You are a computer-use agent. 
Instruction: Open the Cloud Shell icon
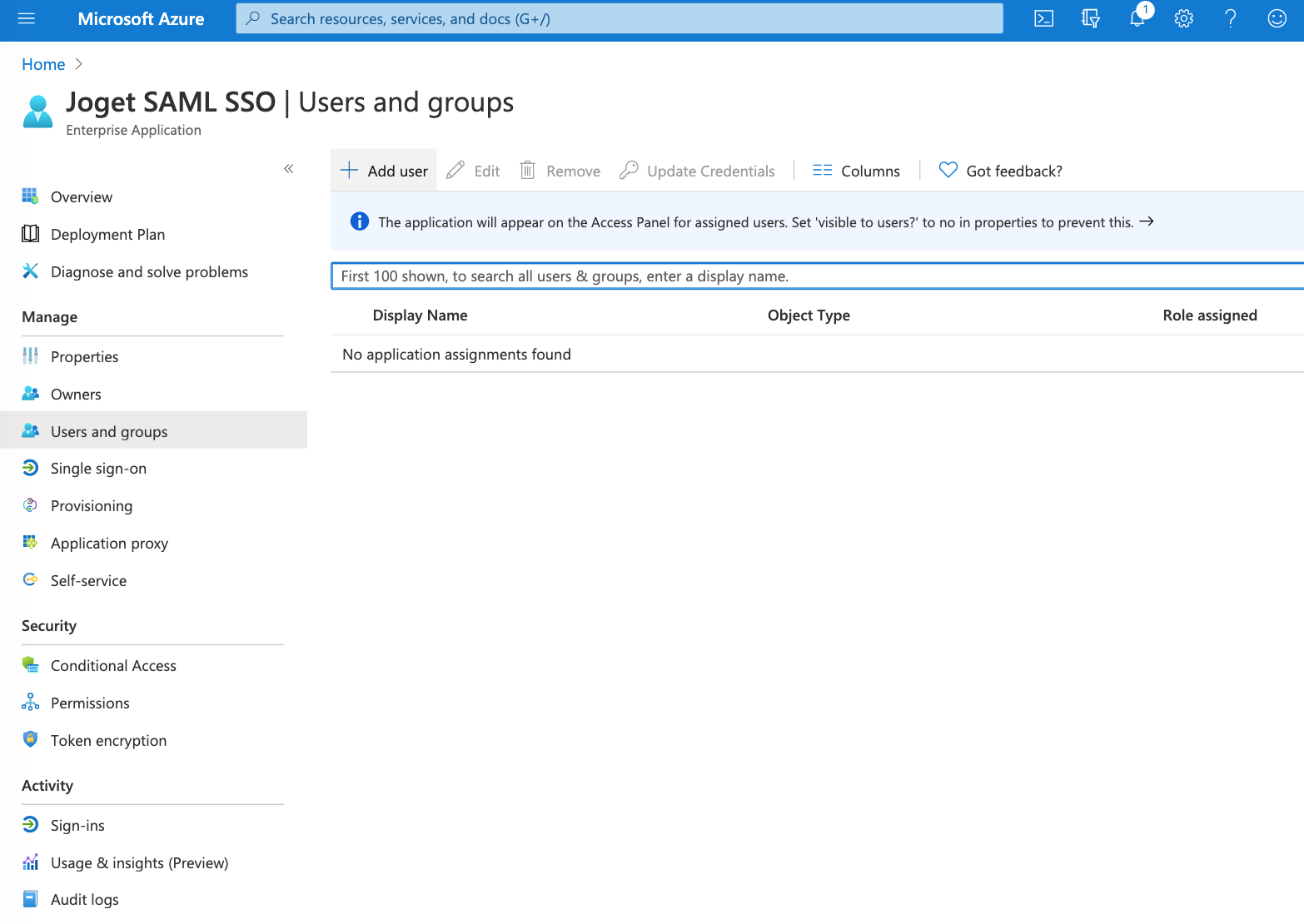1043,18
